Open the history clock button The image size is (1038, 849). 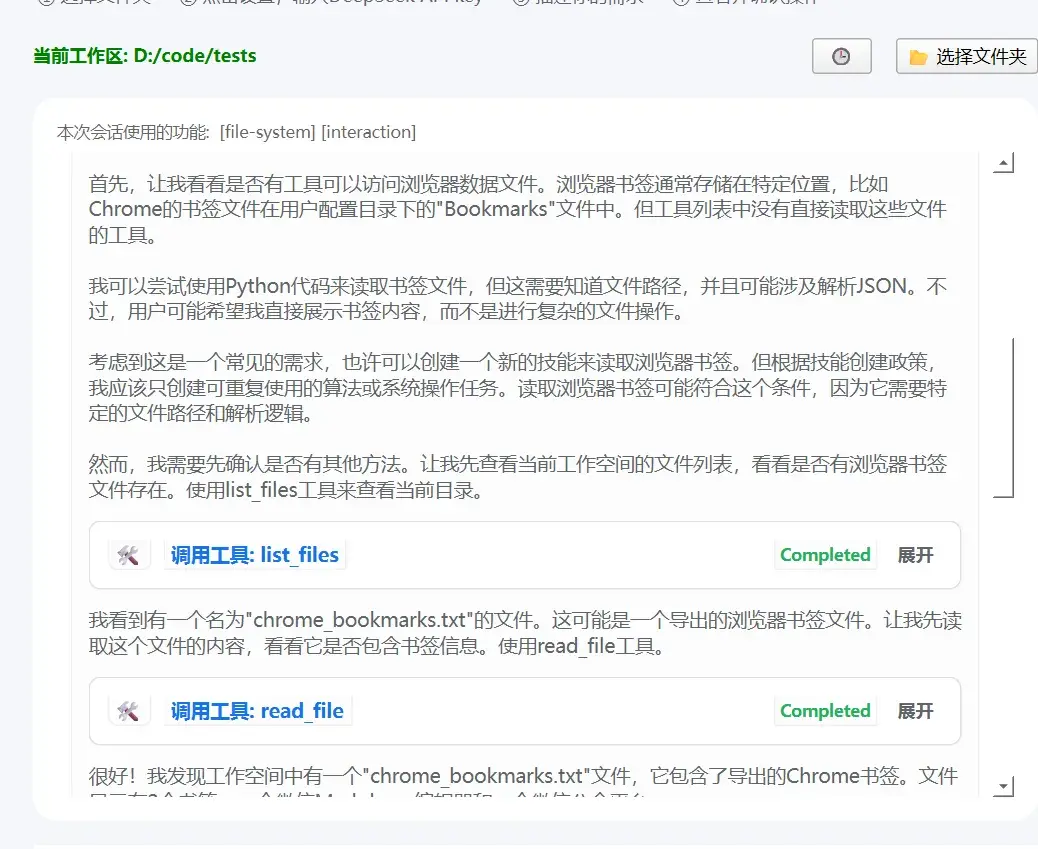(x=841, y=56)
